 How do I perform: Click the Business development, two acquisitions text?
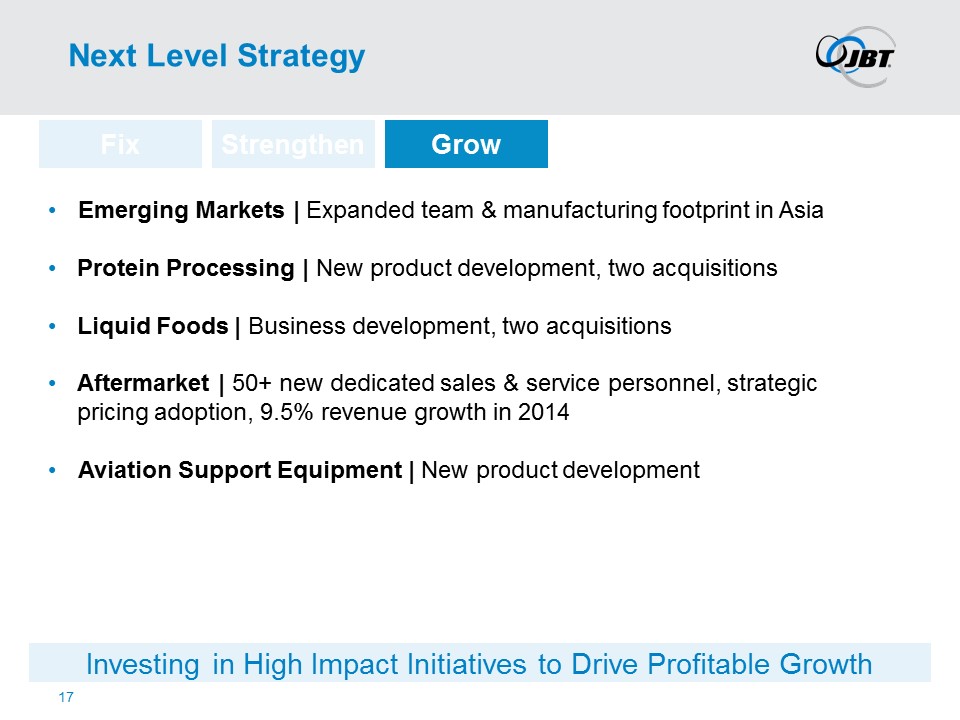point(459,326)
